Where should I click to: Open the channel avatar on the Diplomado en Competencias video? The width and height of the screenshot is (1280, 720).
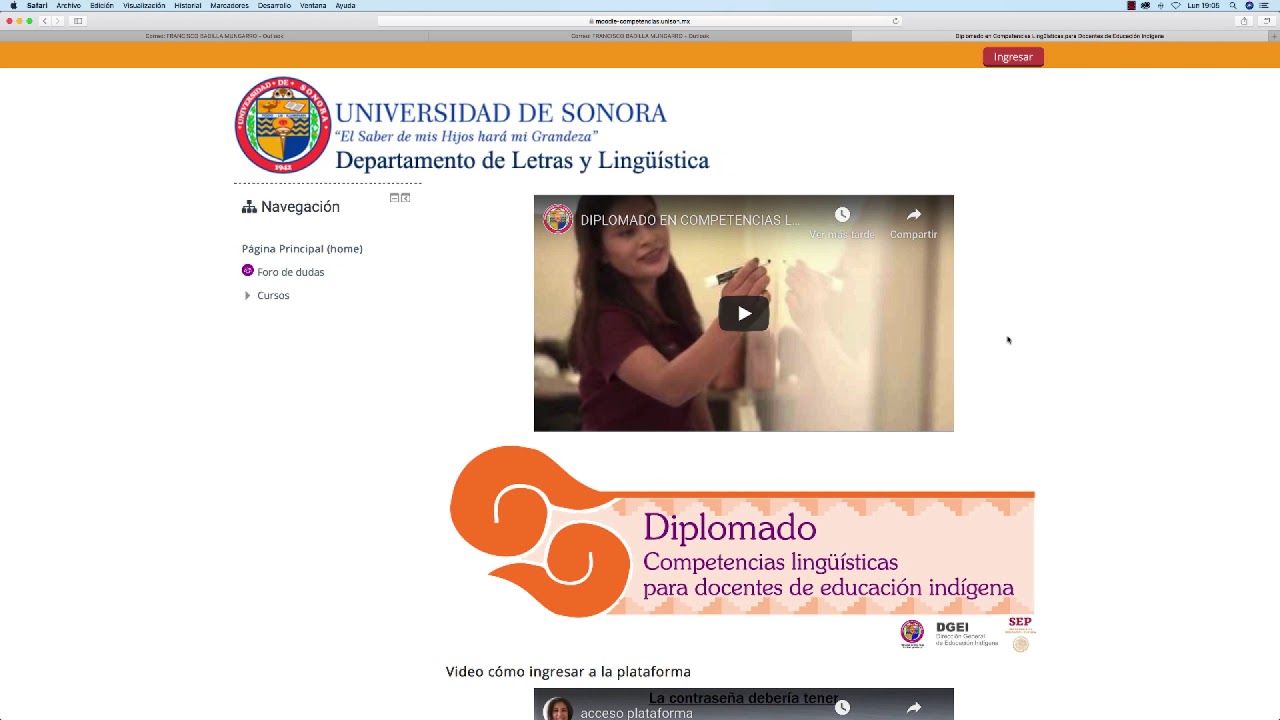click(x=558, y=219)
